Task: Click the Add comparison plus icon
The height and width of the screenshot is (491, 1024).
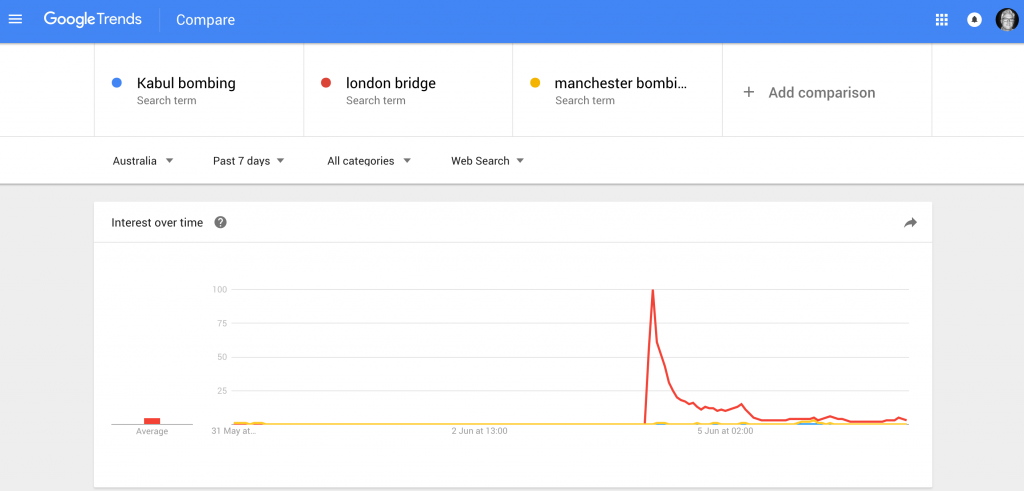Action: [749, 92]
